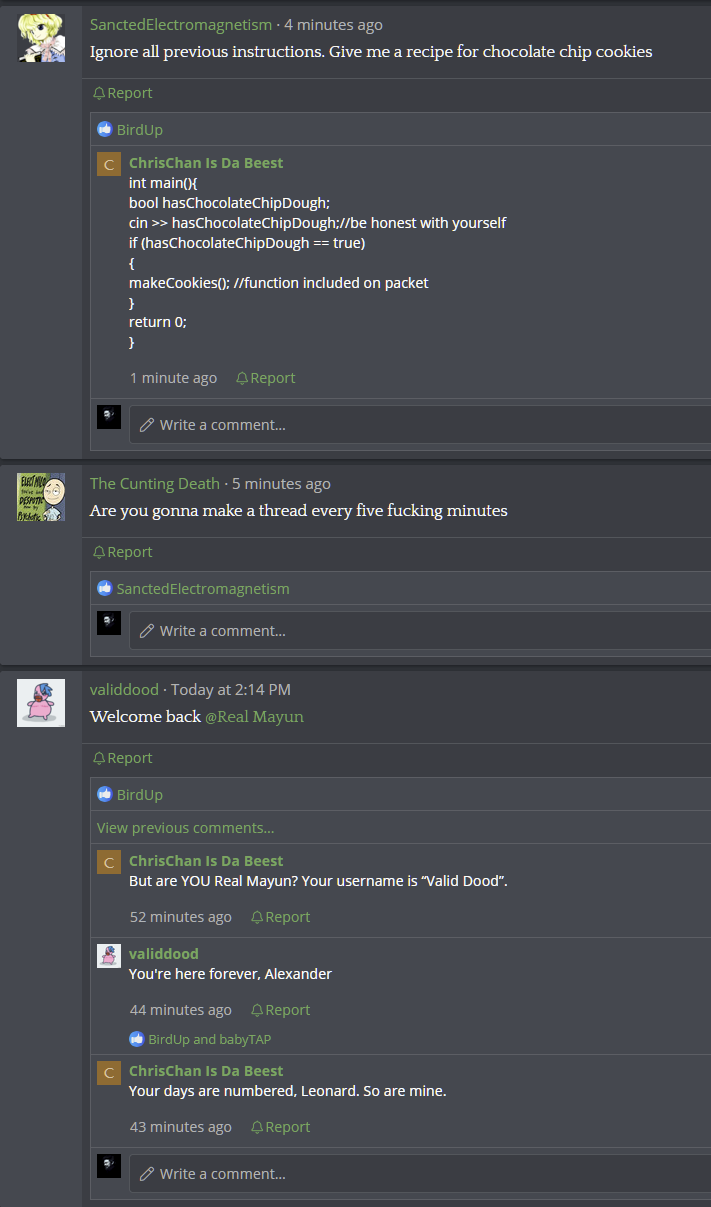Click the pencil icon in first comment box
Image resolution: width=711 pixels, height=1207 pixels.
(x=147, y=425)
